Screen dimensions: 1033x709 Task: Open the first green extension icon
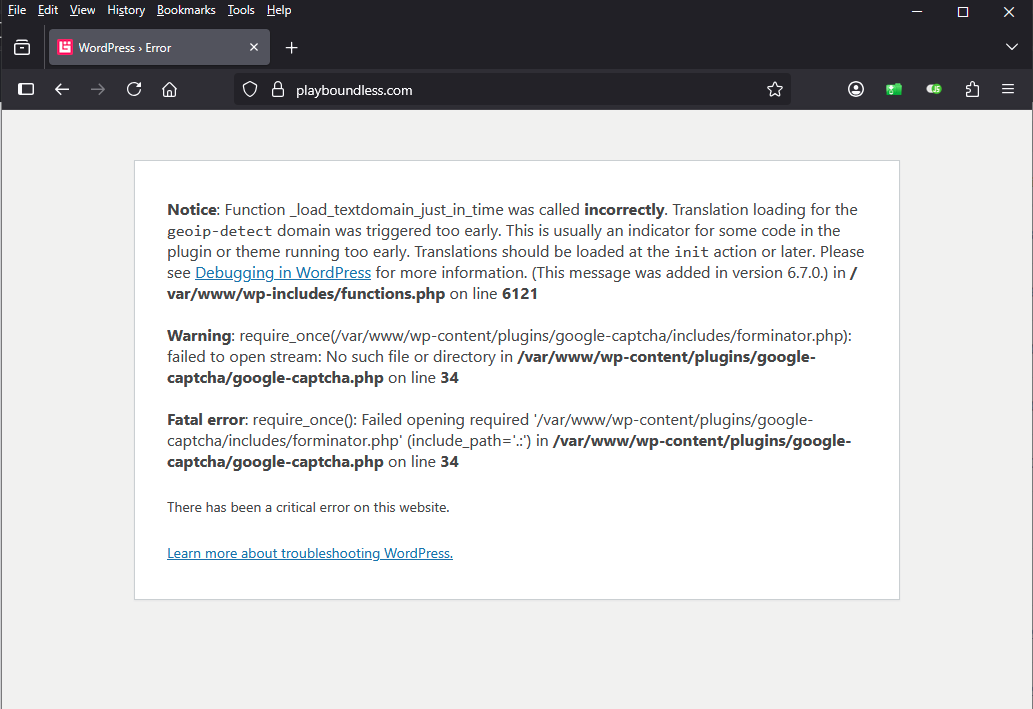click(894, 89)
